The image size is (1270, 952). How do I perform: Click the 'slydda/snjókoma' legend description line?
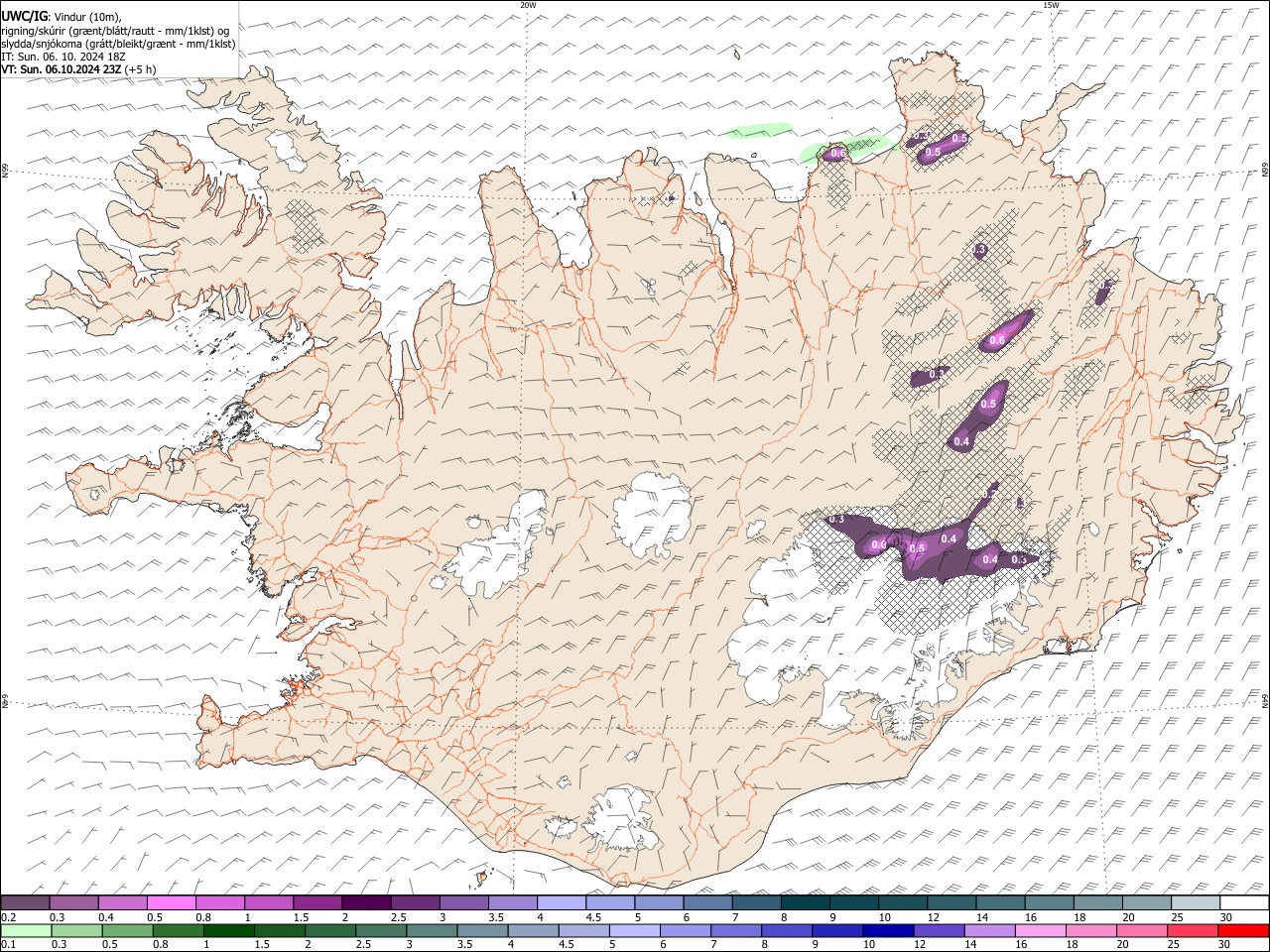[x=119, y=44]
